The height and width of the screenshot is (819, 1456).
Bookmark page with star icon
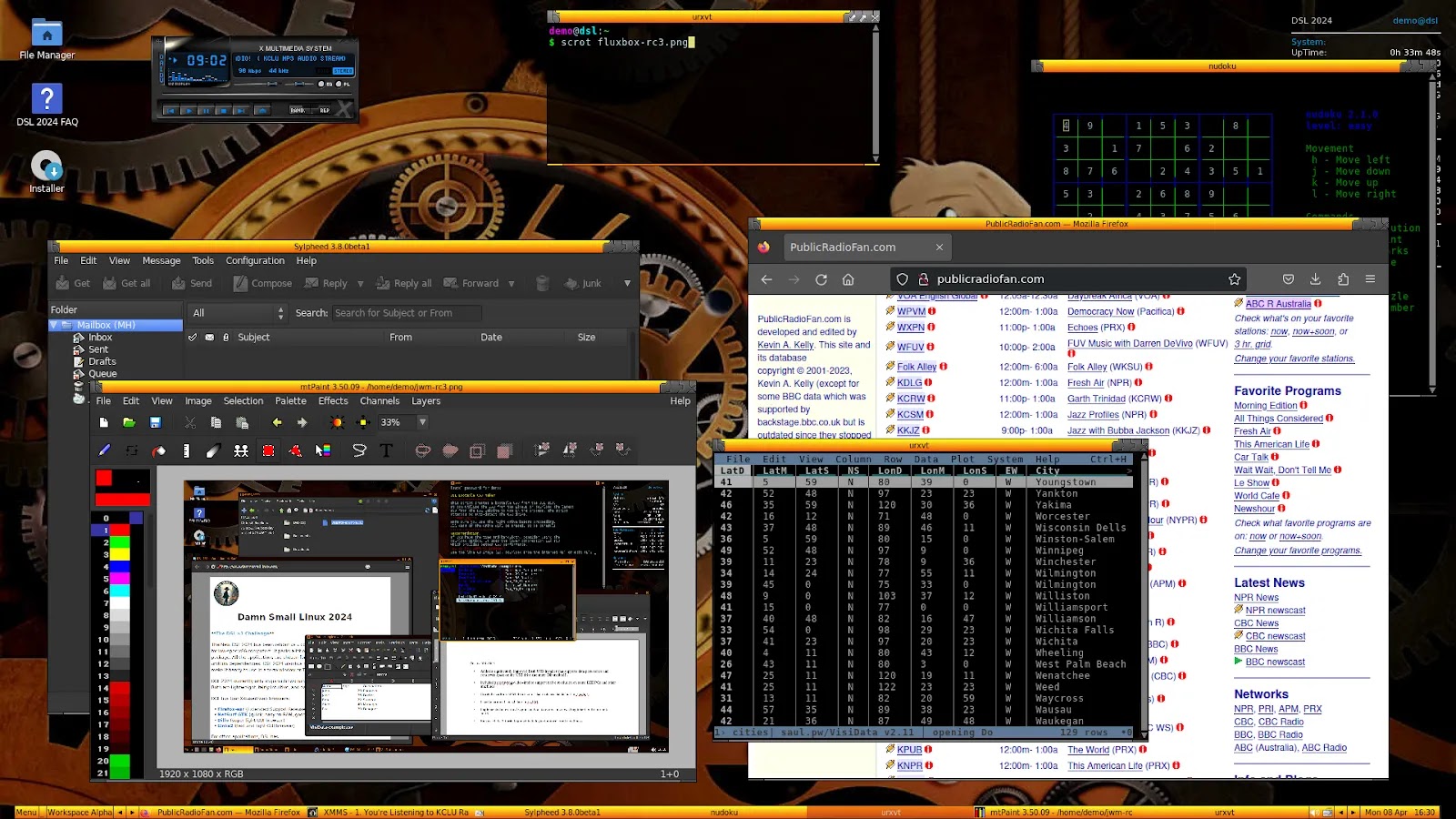(x=1234, y=279)
